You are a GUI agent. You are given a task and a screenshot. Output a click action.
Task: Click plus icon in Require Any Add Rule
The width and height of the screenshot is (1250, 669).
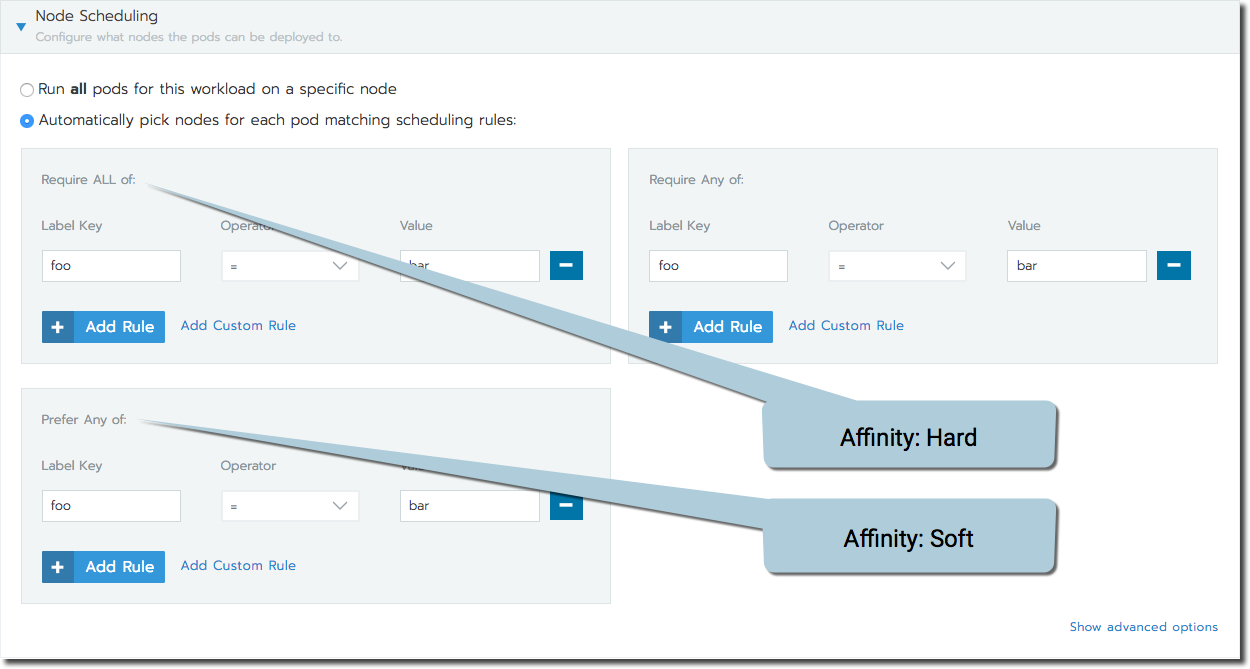(x=666, y=327)
